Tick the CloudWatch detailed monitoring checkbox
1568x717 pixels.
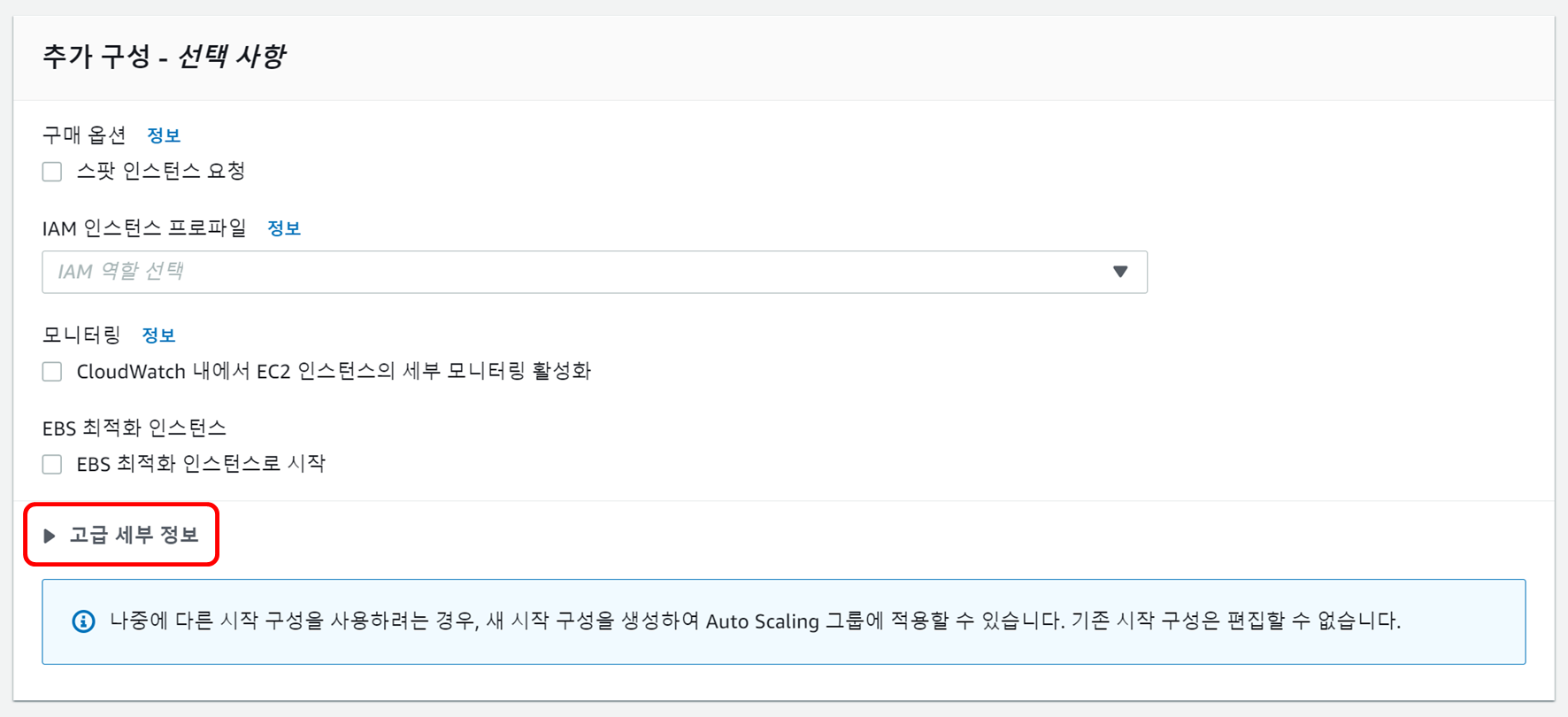pyautogui.click(x=52, y=372)
